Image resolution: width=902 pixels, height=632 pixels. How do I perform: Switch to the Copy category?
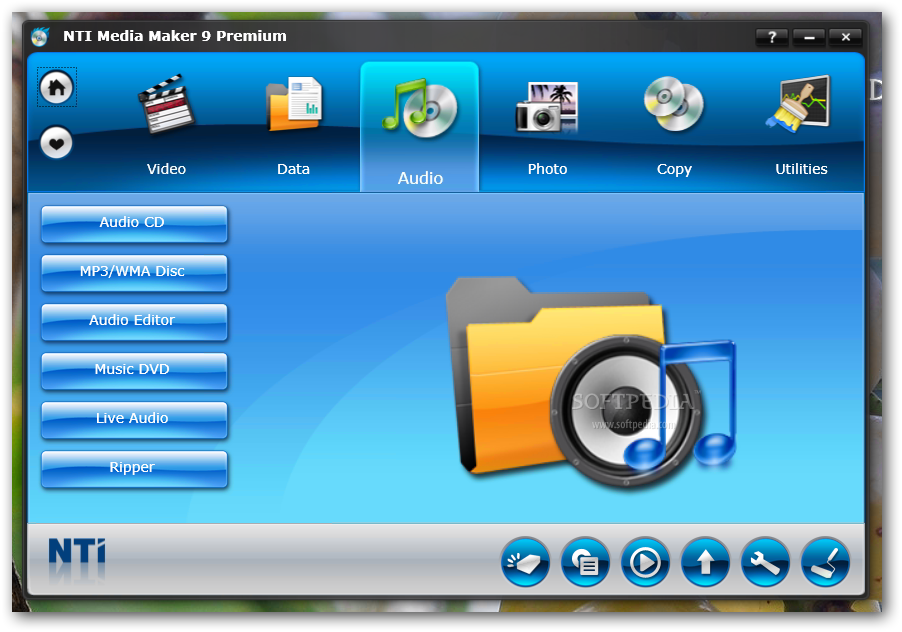(x=674, y=127)
